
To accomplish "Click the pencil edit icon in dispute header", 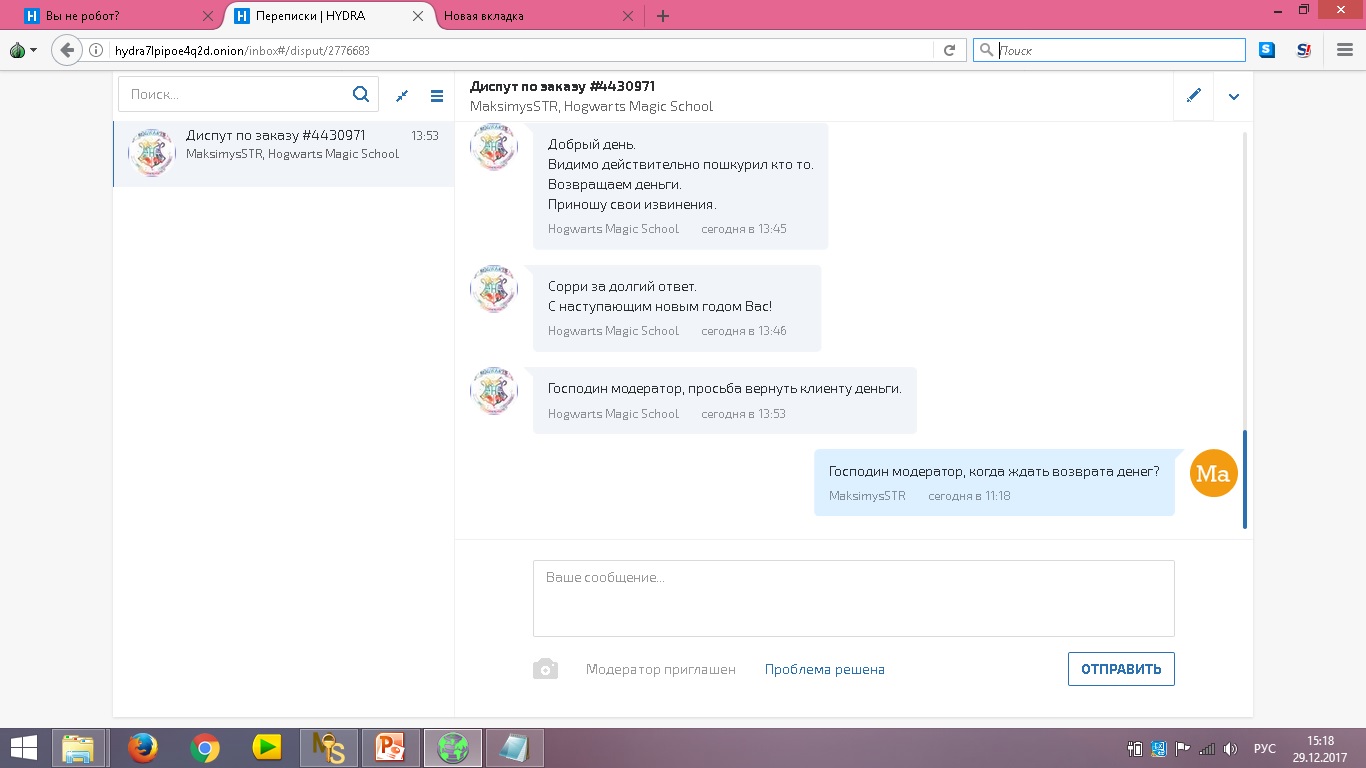I will [1193, 96].
